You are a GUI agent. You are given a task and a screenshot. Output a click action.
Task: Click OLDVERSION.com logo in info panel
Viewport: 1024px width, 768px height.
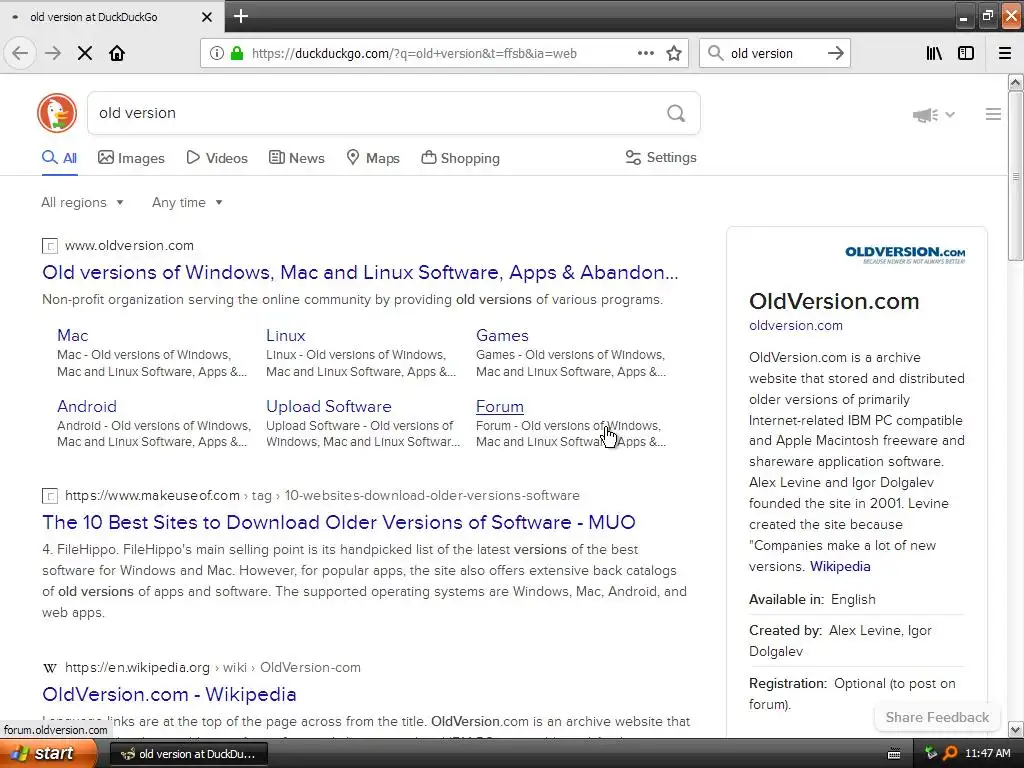pyautogui.click(x=905, y=254)
